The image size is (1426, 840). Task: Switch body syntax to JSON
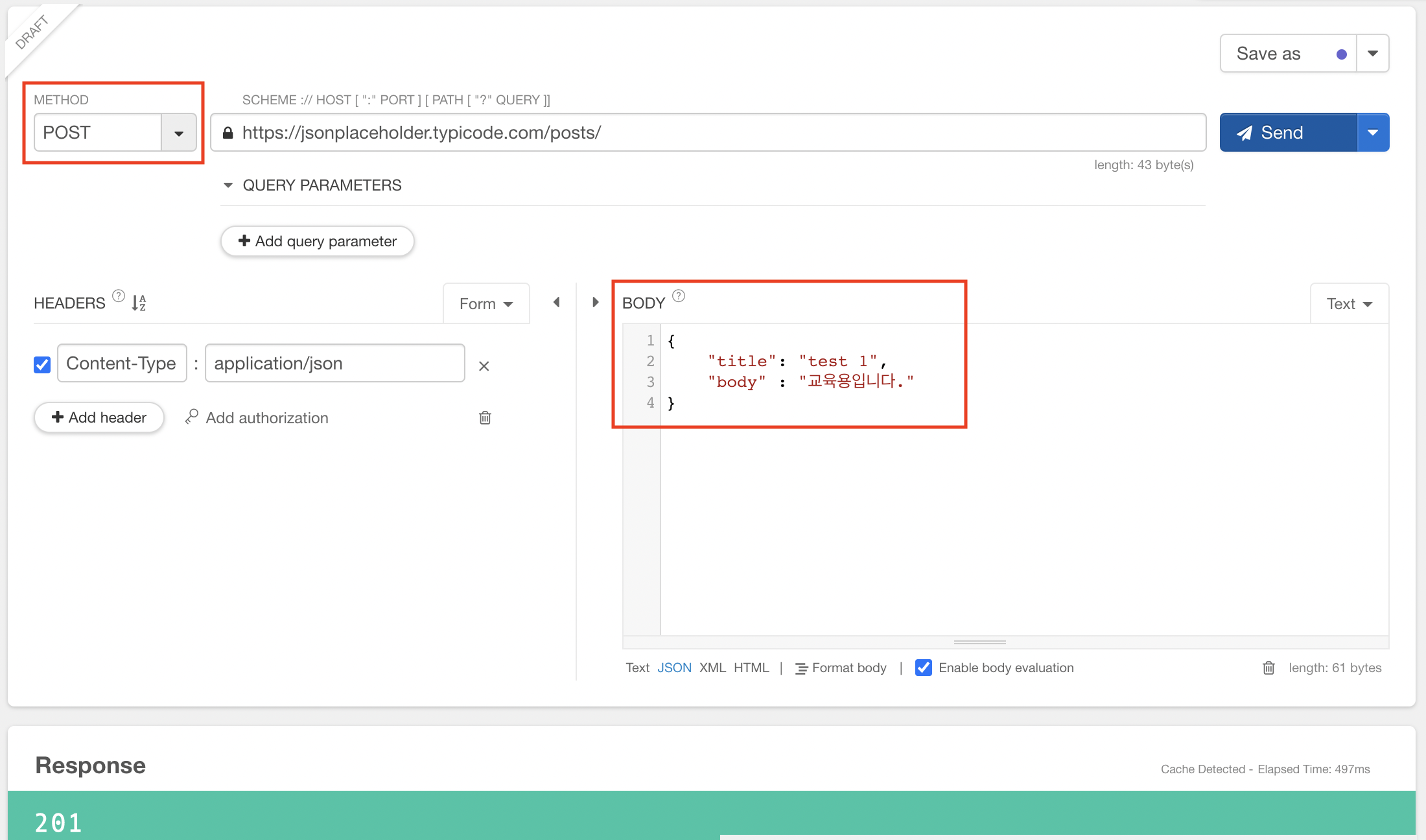[x=674, y=668]
